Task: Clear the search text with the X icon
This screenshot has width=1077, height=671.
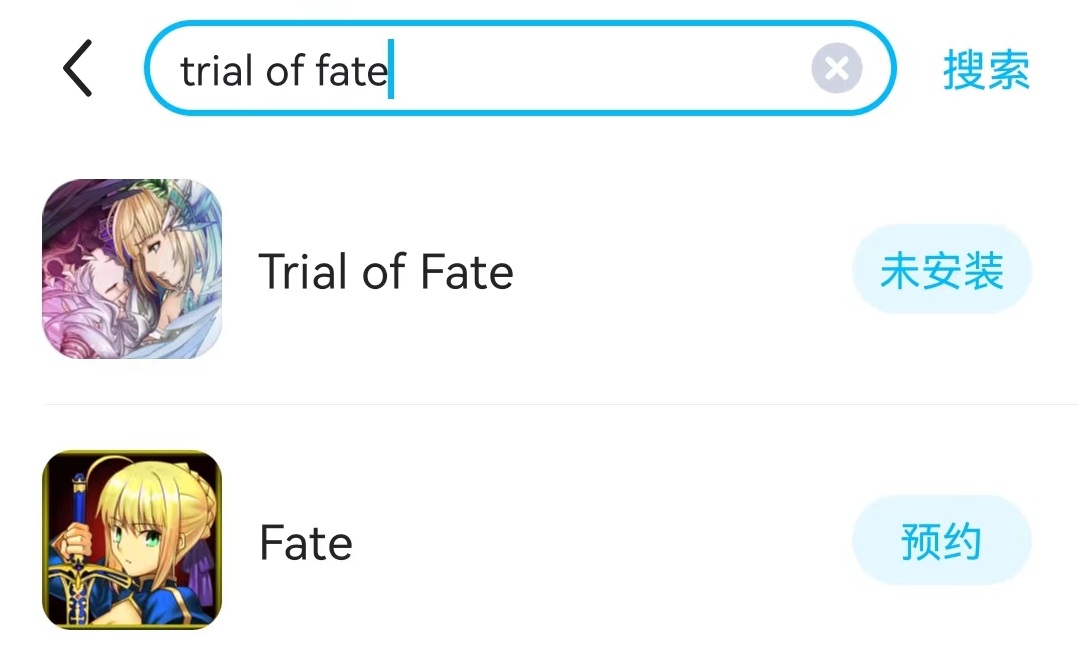Action: (836, 68)
